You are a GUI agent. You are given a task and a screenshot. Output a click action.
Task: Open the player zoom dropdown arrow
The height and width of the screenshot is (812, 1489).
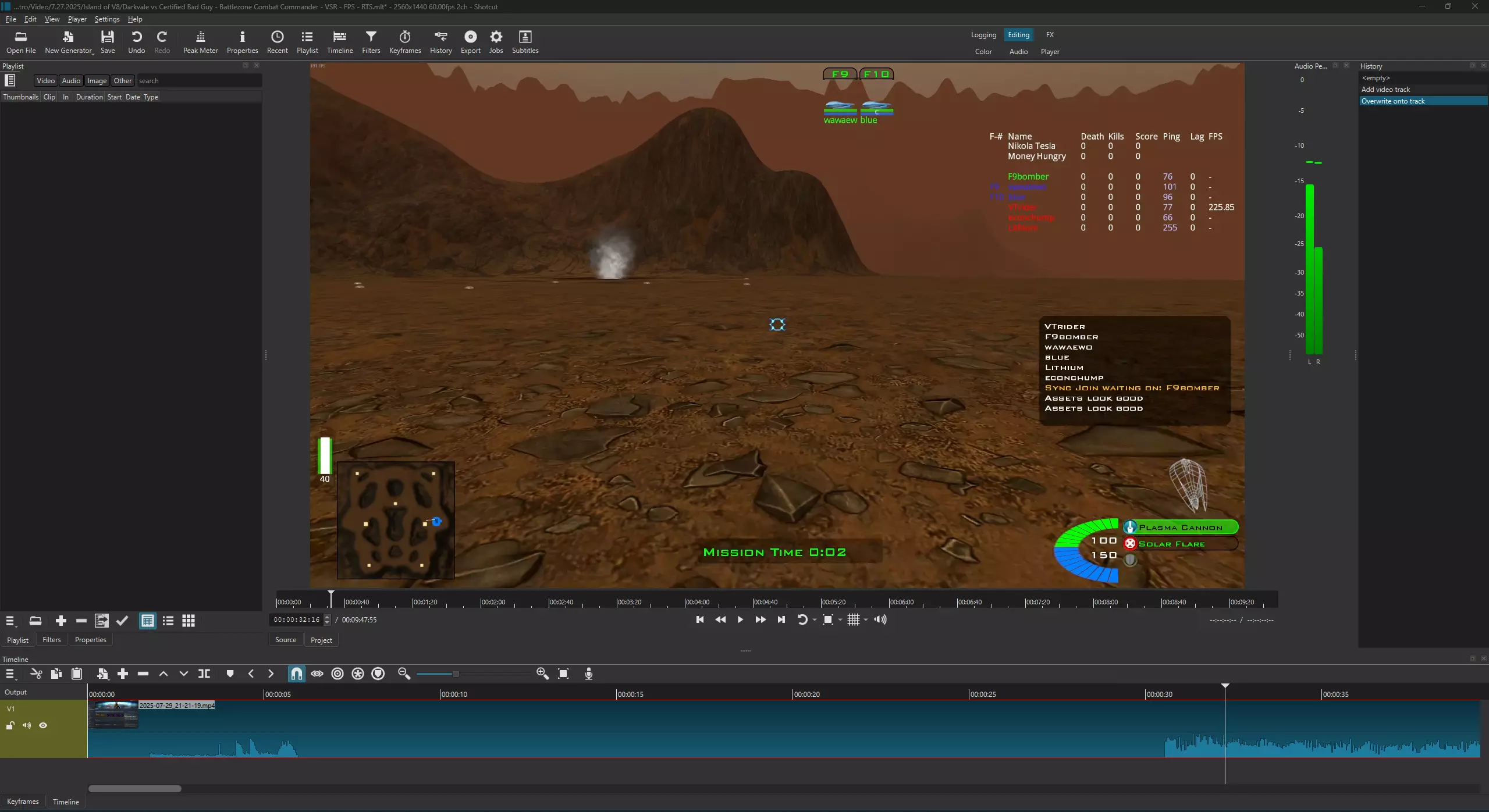840,620
